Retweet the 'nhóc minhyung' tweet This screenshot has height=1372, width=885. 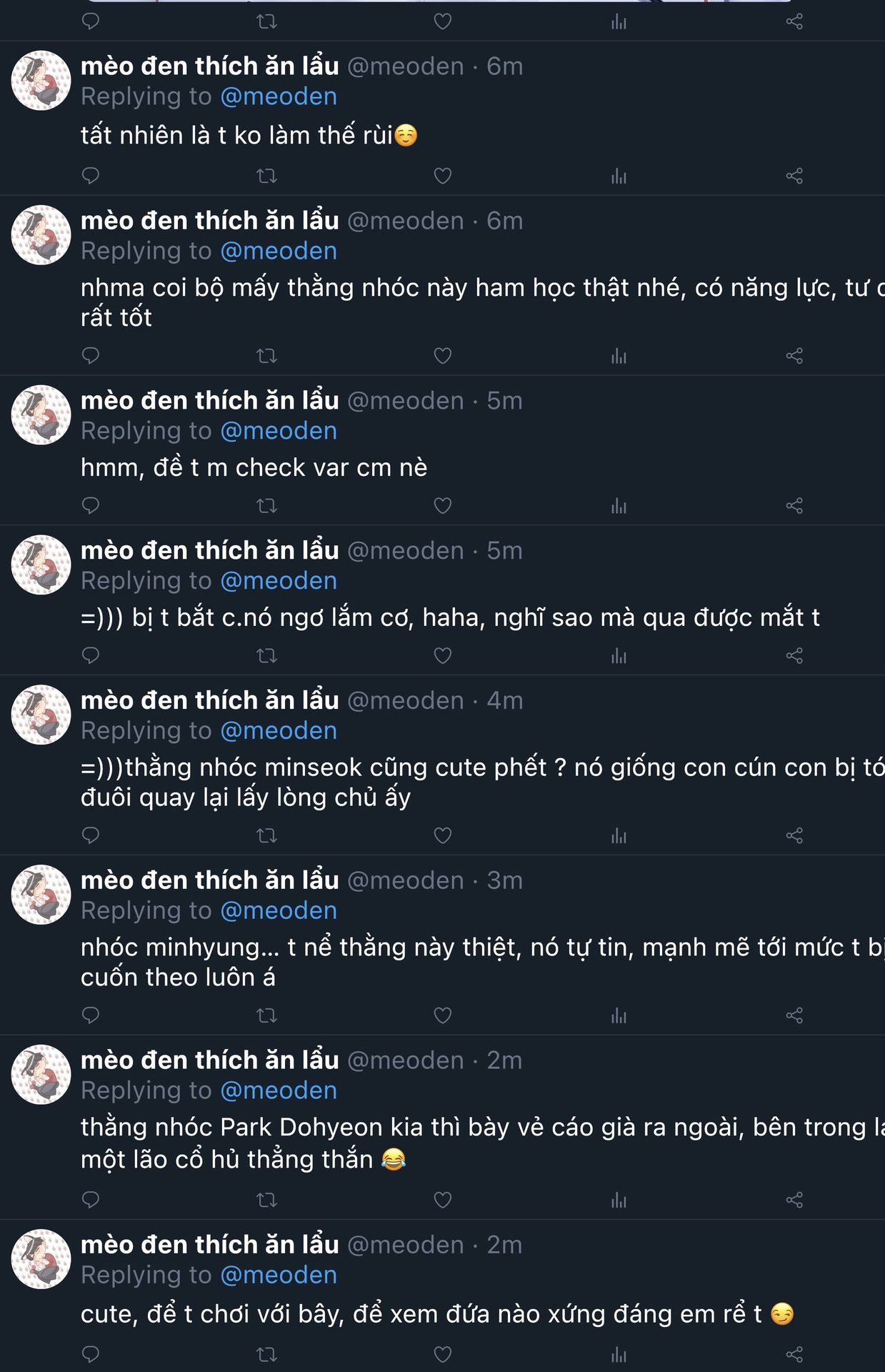click(266, 1015)
